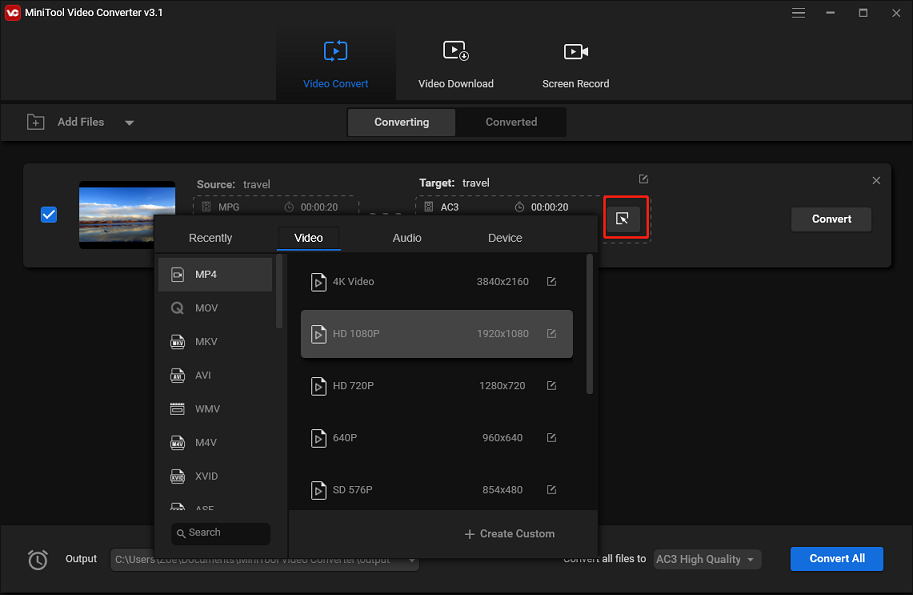
Task: Open the Video Convert module
Action: point(335,64)
